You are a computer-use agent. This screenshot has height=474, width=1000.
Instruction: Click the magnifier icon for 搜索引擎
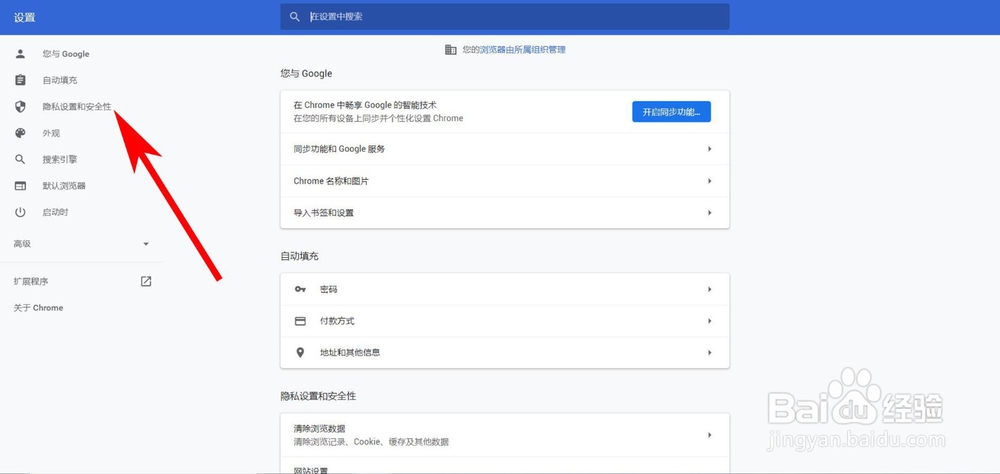20,159
